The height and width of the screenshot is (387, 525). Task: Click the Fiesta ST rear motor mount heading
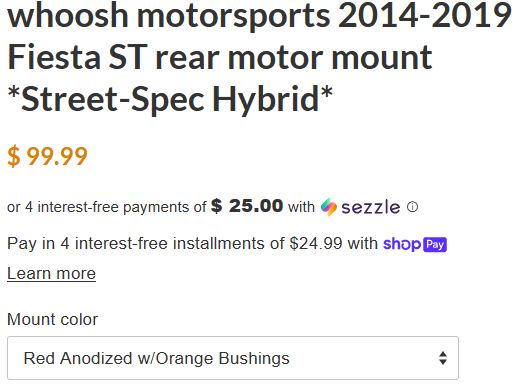(220, 57)
